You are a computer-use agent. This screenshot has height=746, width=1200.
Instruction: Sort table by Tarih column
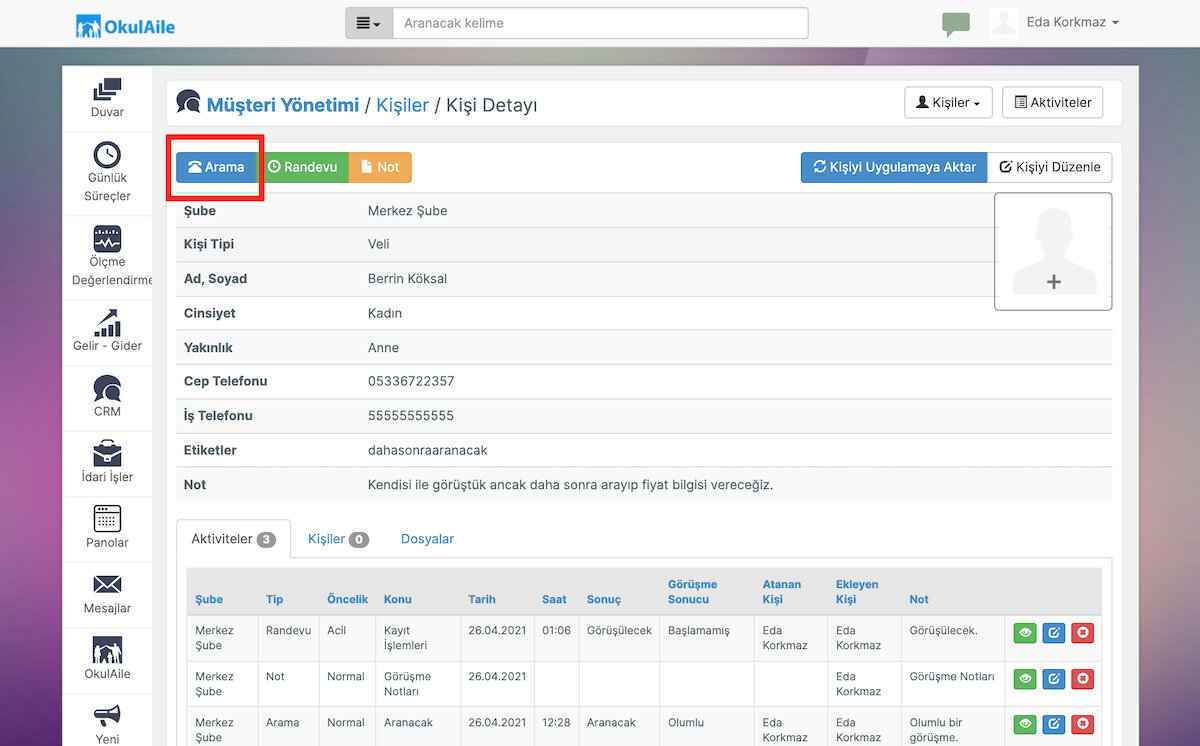coord(482,599)
